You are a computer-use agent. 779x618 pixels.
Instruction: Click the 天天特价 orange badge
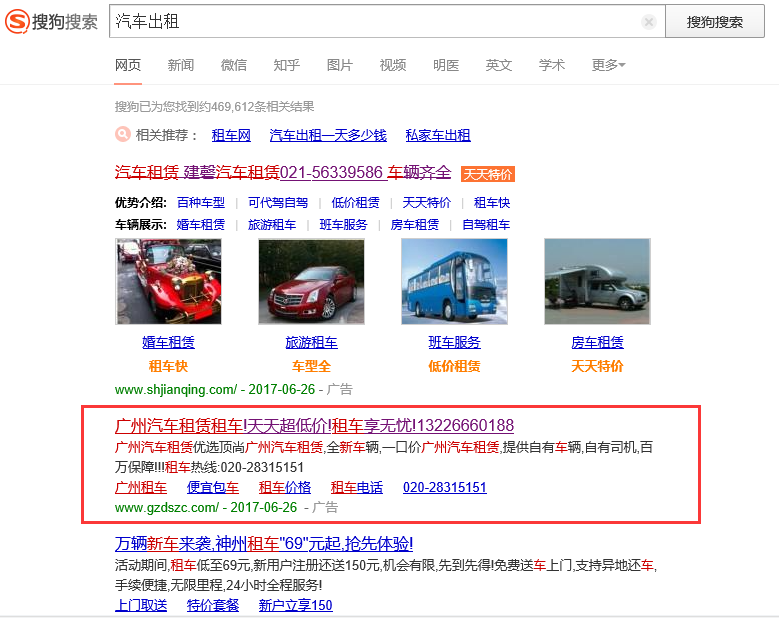point(488,174)
